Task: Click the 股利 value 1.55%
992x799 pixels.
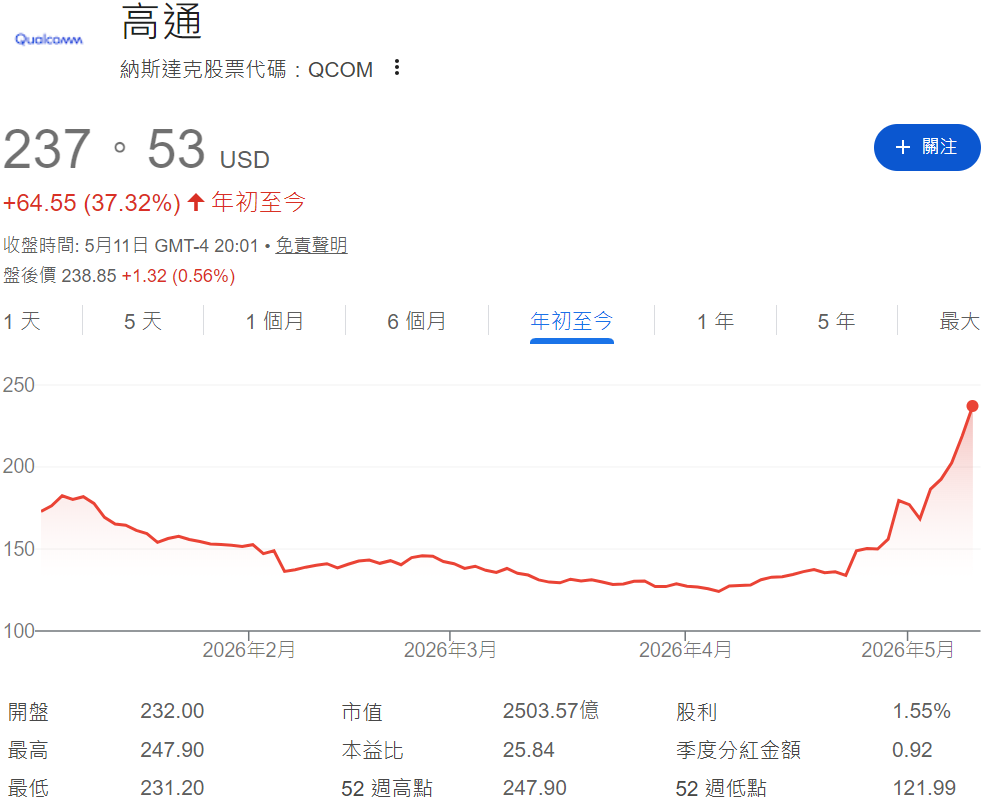Action: 921,711
